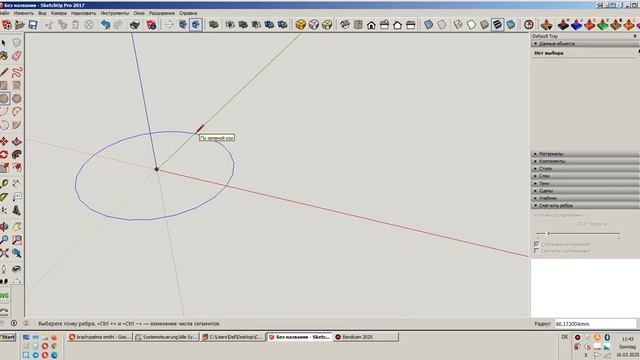Enable the X-Ray face style icon
The width and height of the screenshot is (640, 360).
[429, 25]
